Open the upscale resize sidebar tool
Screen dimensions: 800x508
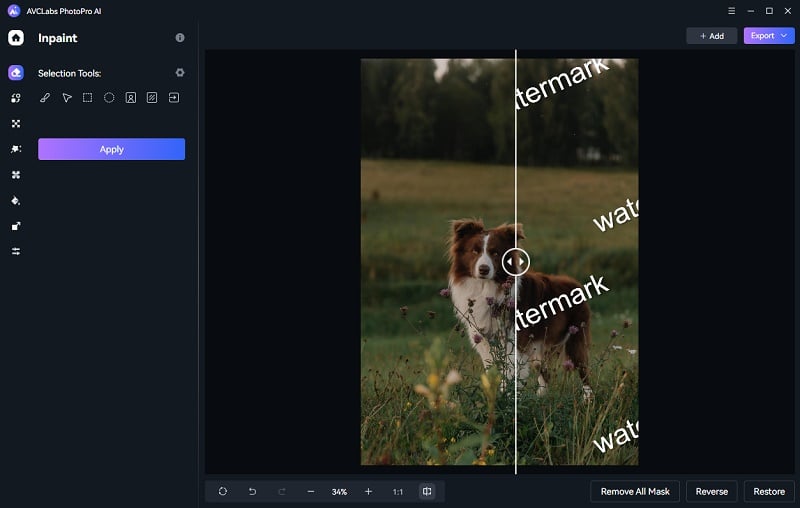pyautogui.click(x=16, y=226)
